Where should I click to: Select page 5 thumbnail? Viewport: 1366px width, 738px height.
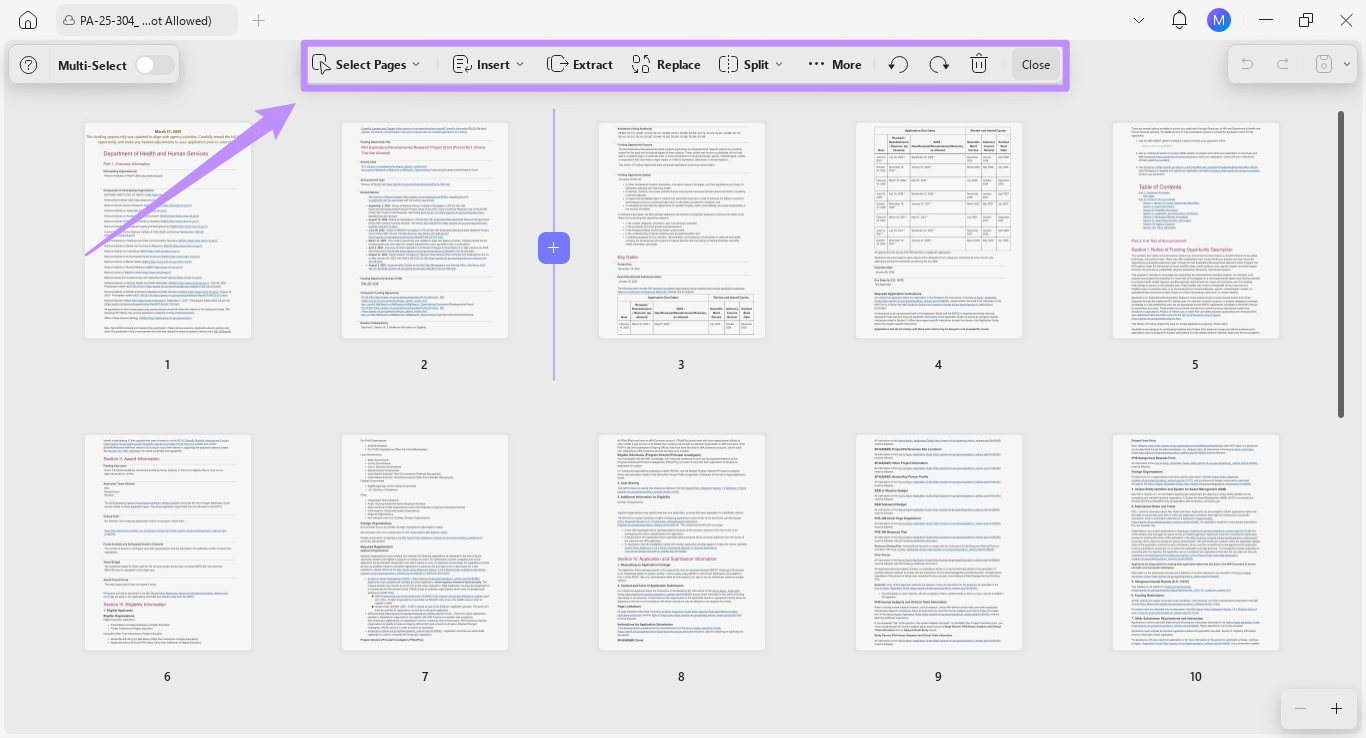coord(1195,231)
